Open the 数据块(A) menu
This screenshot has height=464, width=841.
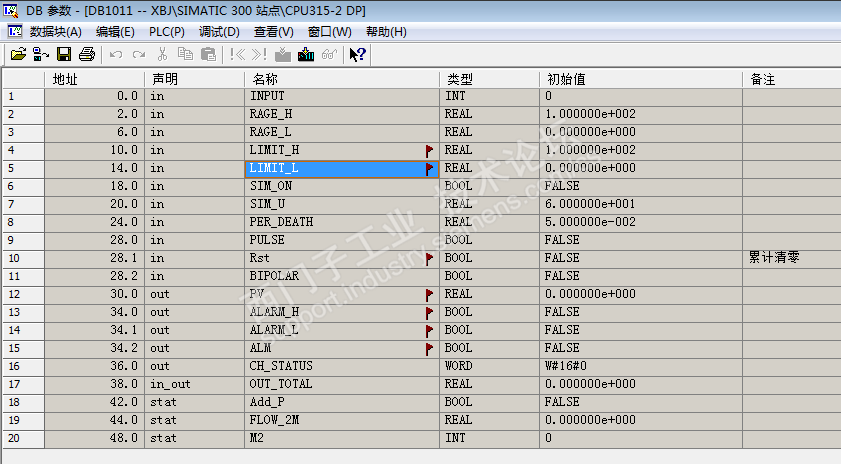click(x=56, y=32)
